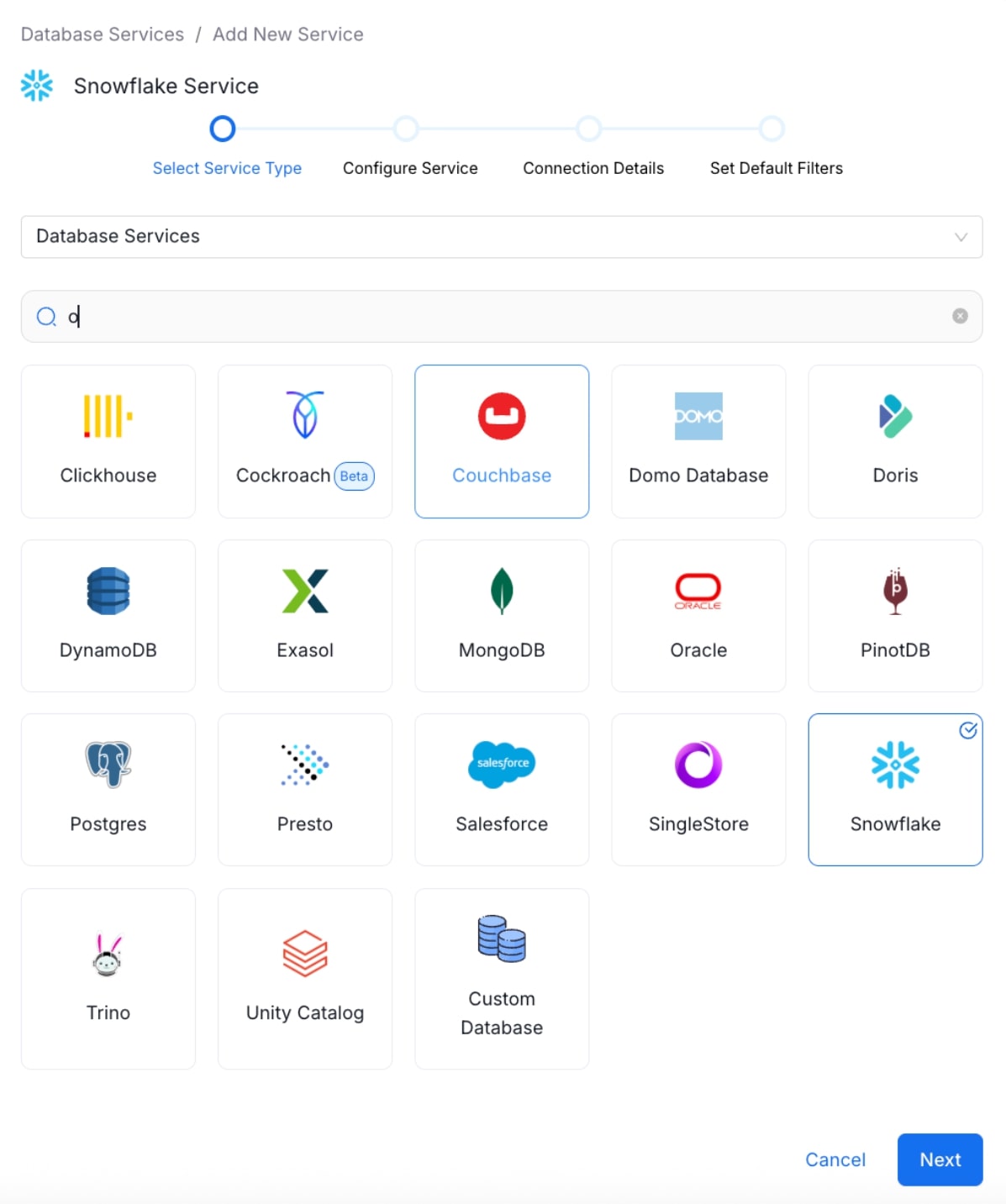Open the Database Services dropdown
Image resolution: width=1006 pixels, height=1204 pixels.
(x=502, y=237)
